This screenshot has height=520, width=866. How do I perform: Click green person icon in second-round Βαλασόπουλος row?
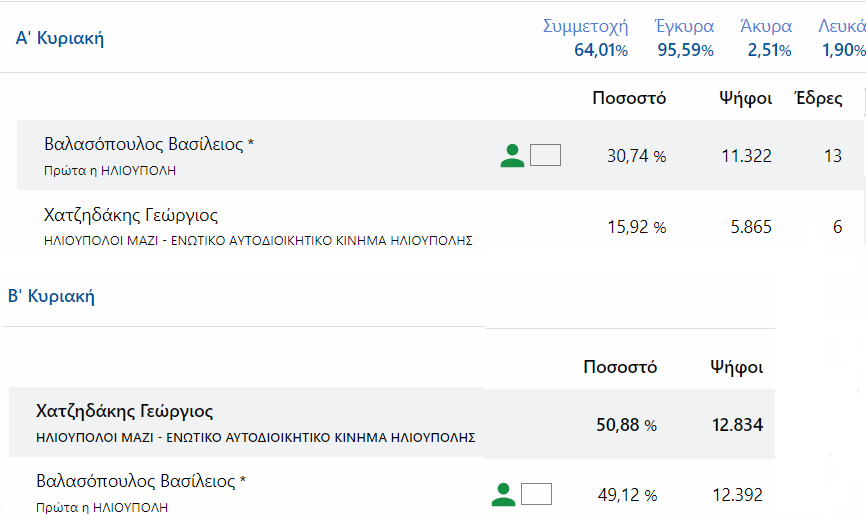click(x=503, y=494)
